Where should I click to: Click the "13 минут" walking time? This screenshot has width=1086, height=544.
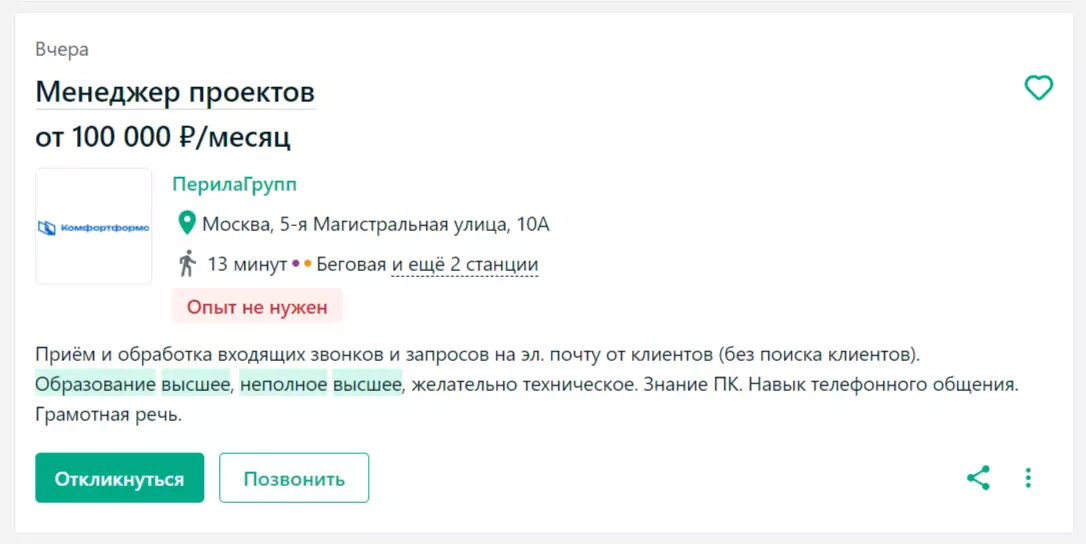pos(246,265)
